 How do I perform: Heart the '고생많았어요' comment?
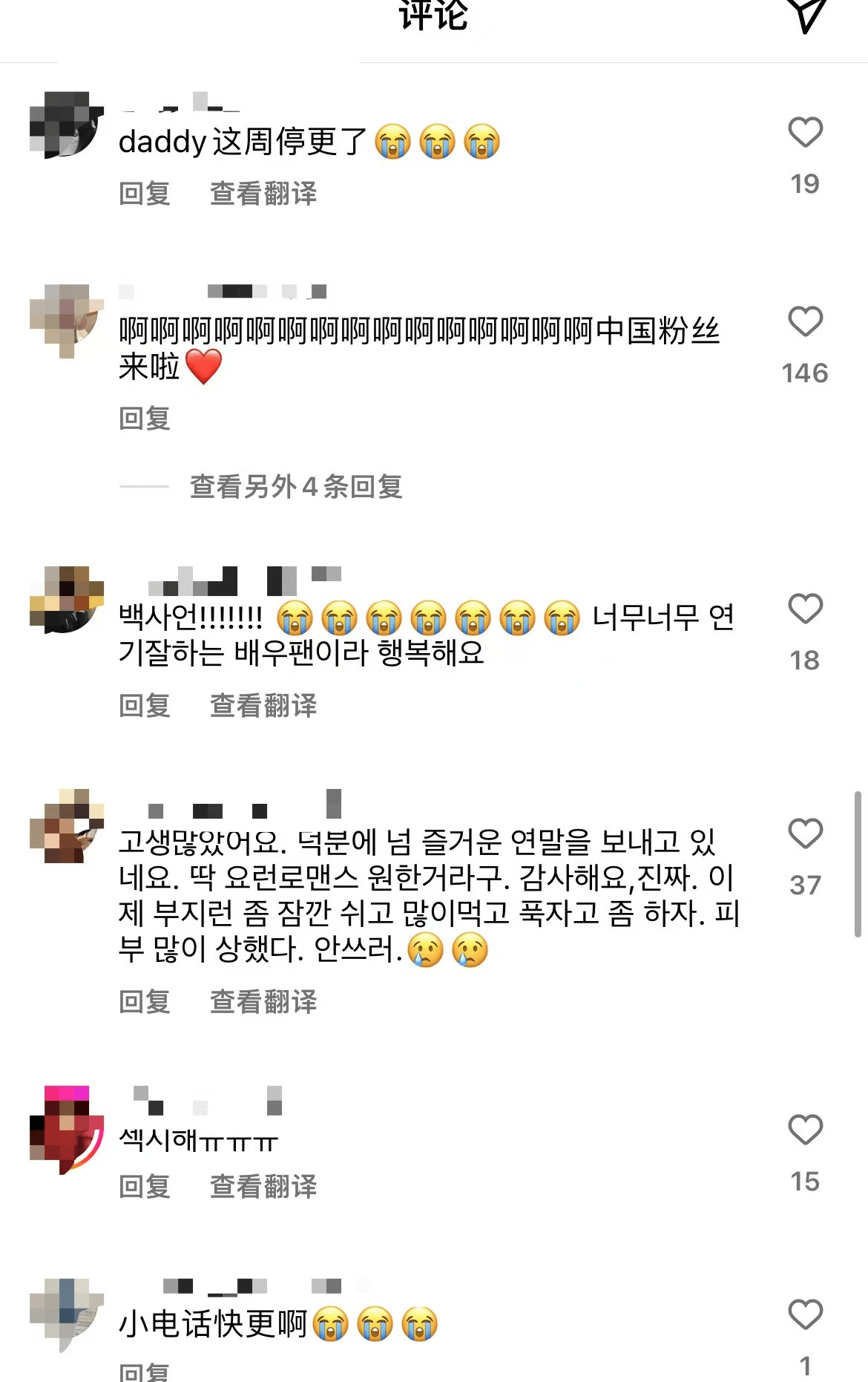point(805,834)
